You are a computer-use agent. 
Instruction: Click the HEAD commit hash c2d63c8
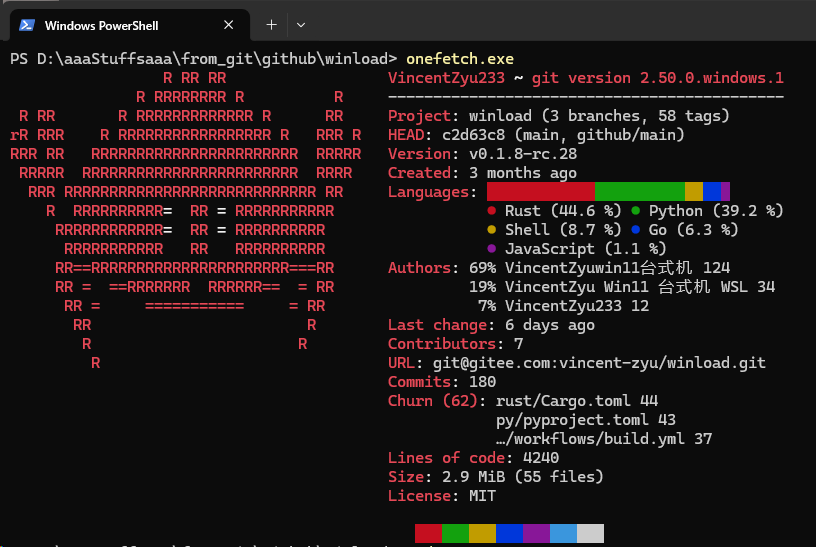(474, 135)
